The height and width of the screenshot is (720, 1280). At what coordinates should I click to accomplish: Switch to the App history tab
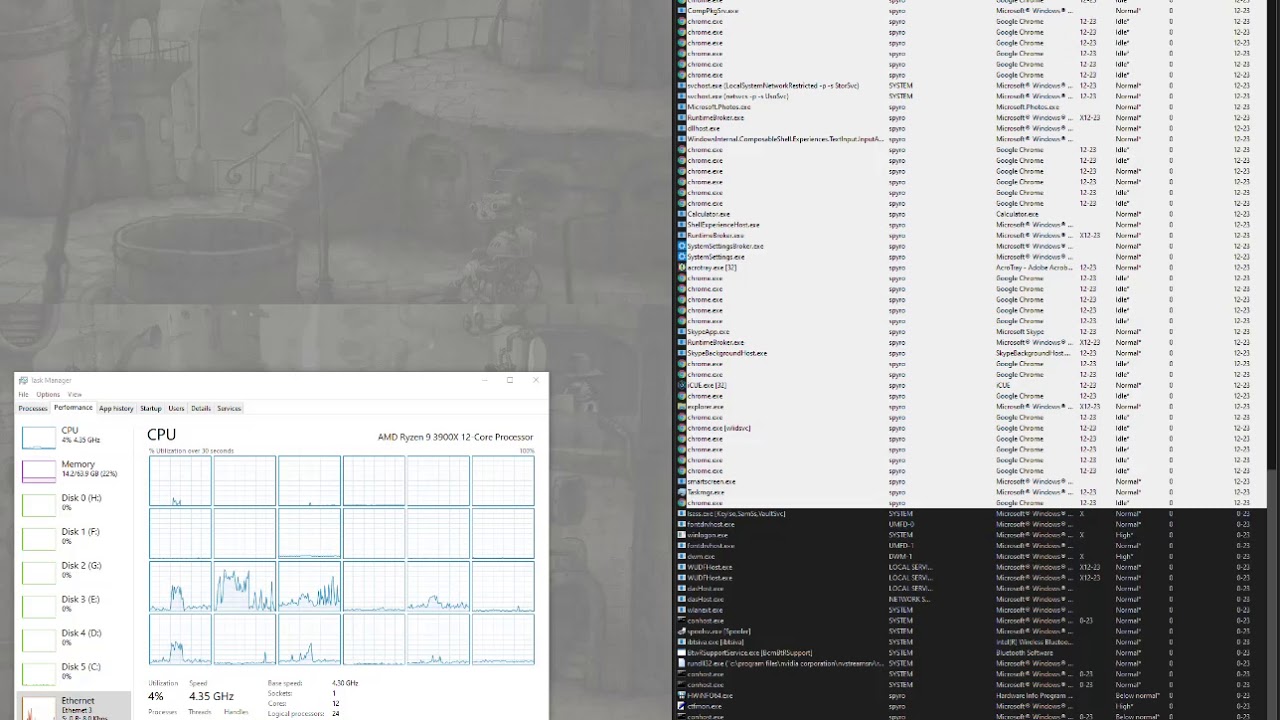coord(116,408)
